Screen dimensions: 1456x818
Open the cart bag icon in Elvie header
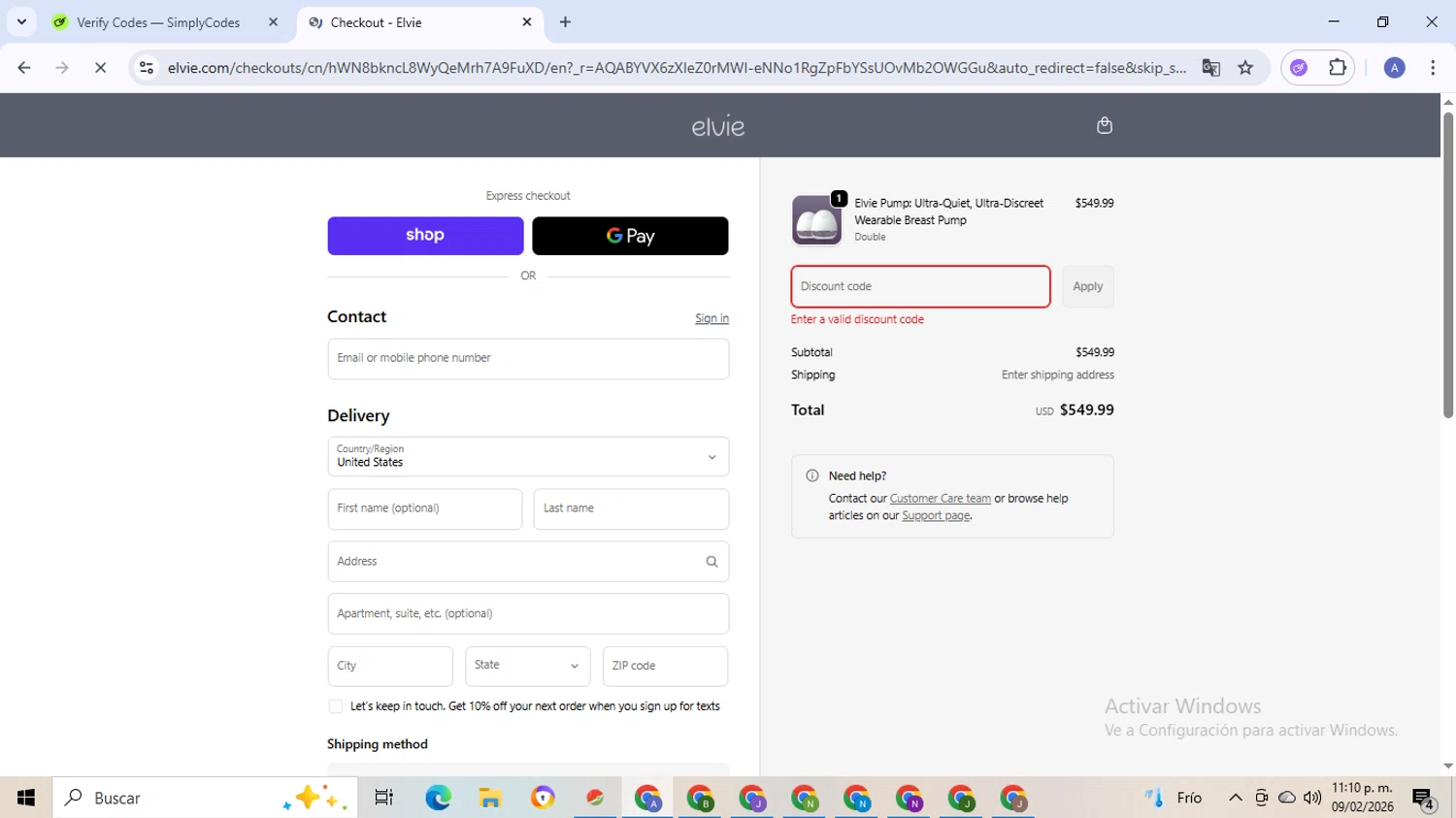1104,125
